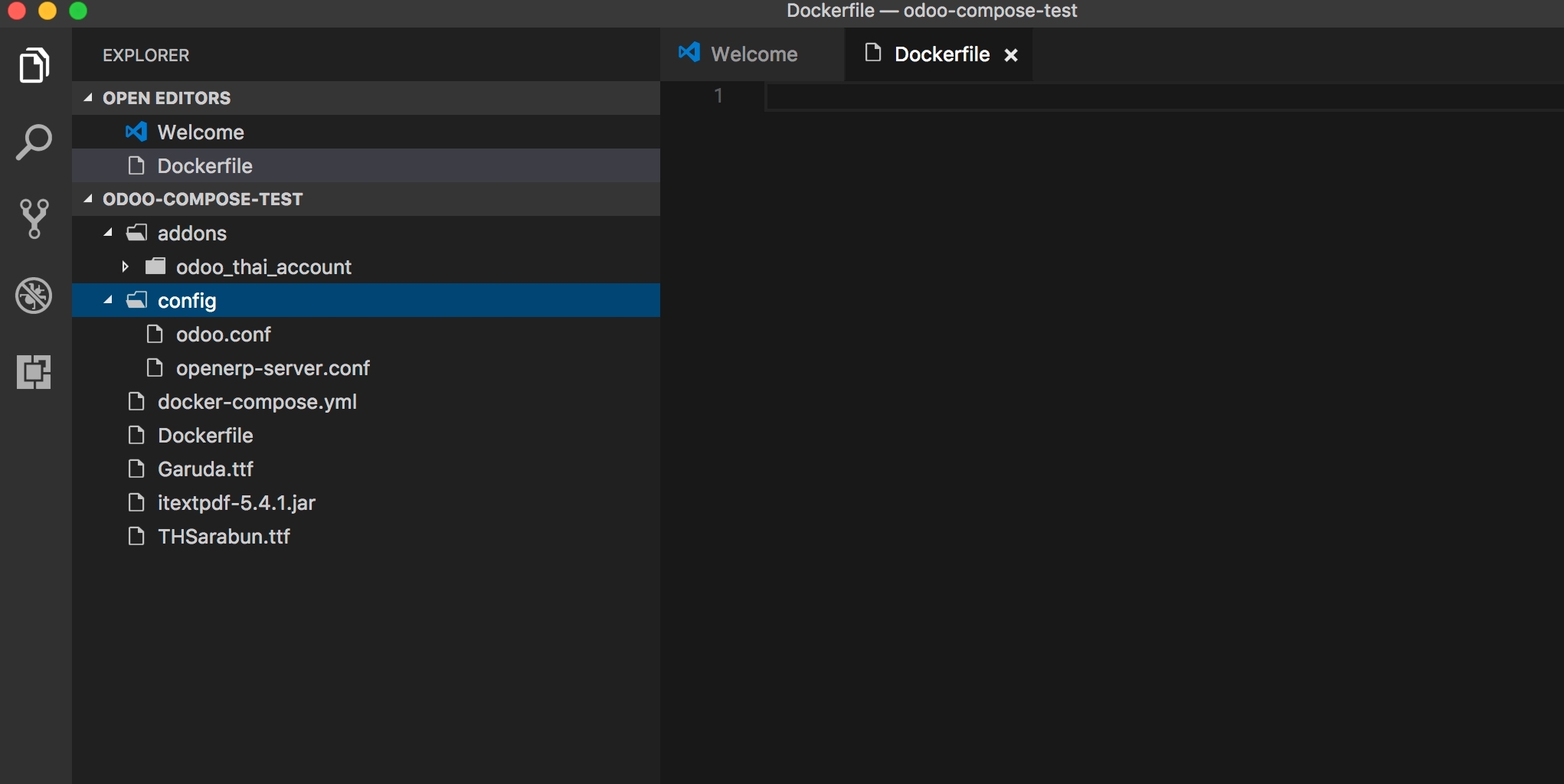
Task: Collapse the Open Editors section
Action: click(x=88, y=98)
